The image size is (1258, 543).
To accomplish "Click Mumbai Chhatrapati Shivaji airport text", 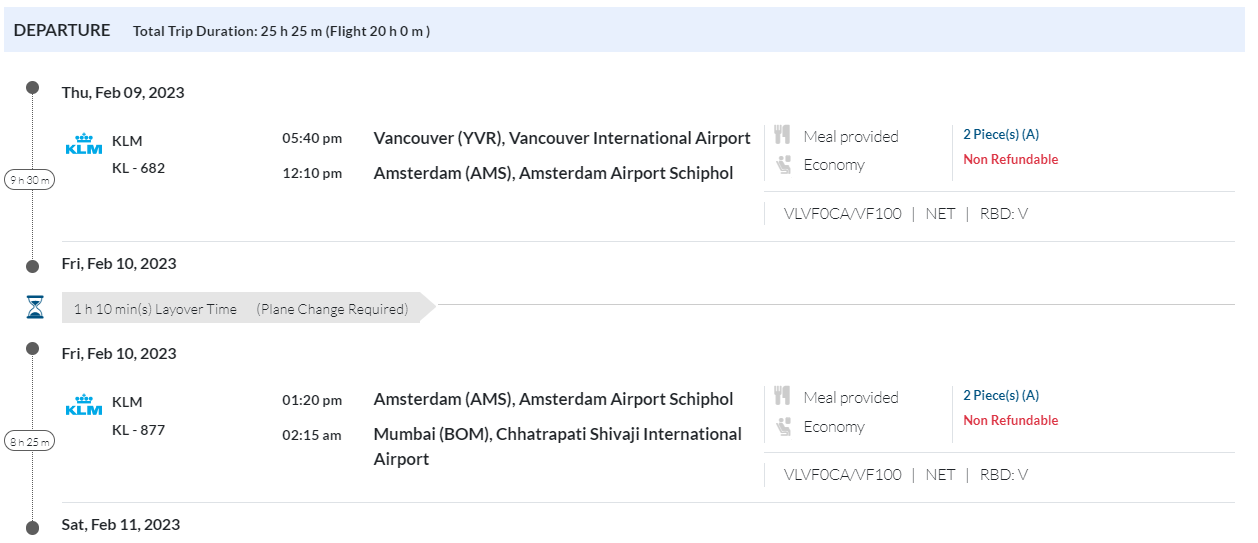I will (557, 446).
